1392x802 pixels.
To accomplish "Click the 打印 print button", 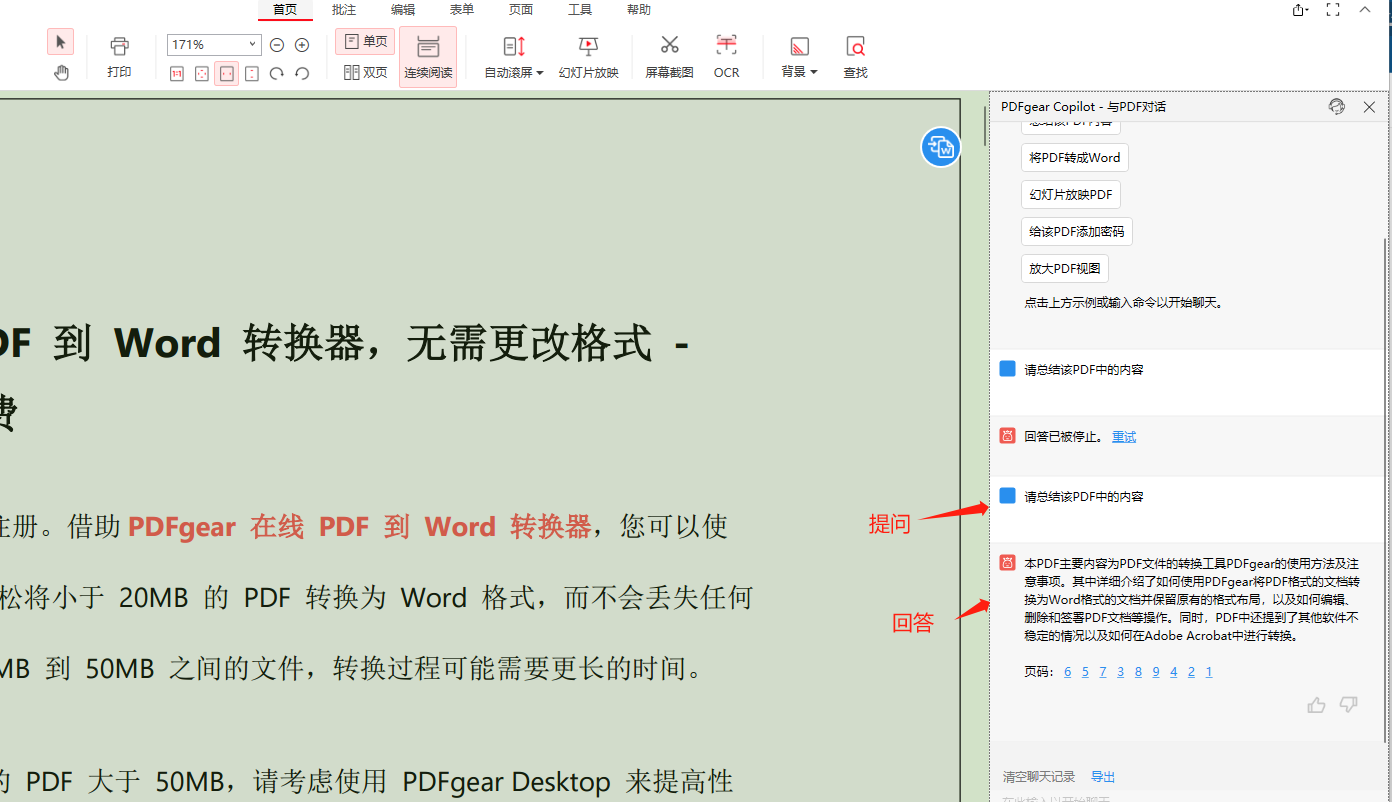I will click(x=119, y=57).
